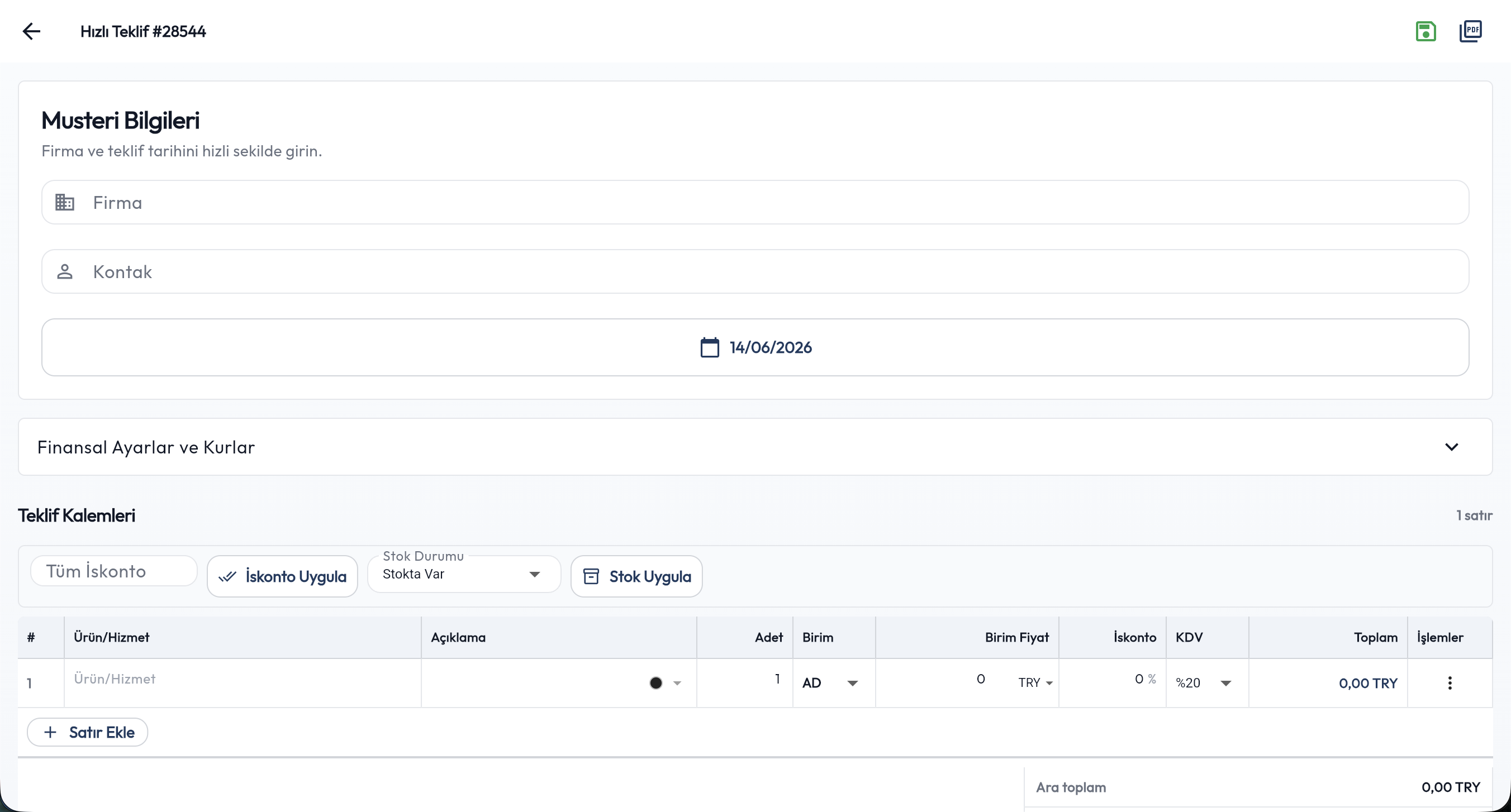Click the back arrow icon
The image size is (1511, 812).
[31, 31]
